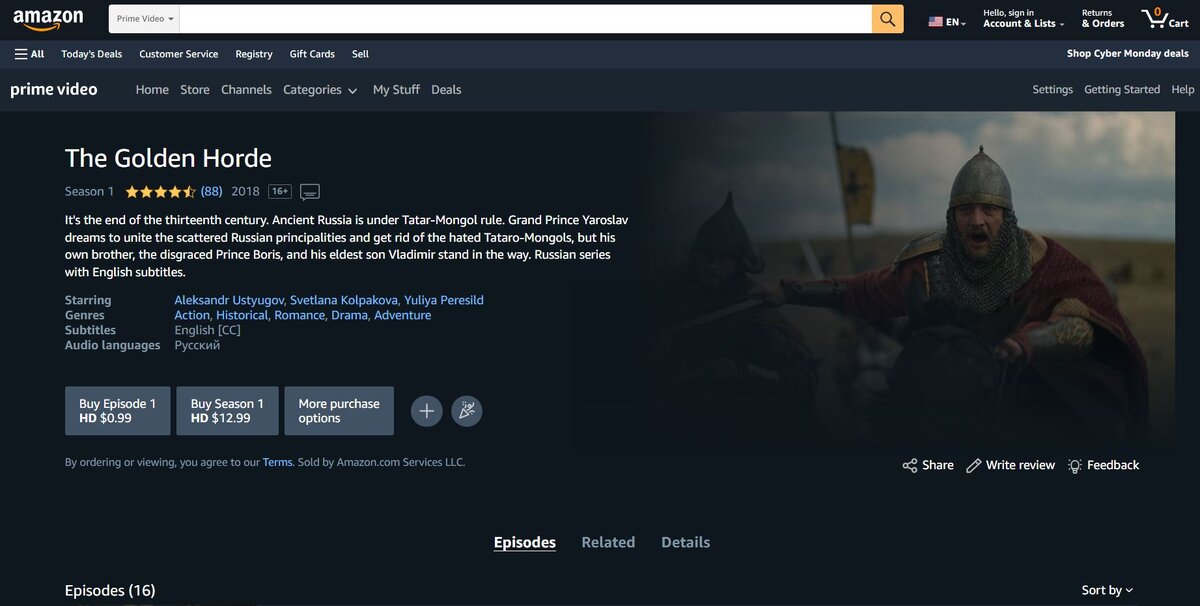Viewport: 1200px width, 606px height.
Task: Open Prime Video Deals
Action: coord(446,90)
